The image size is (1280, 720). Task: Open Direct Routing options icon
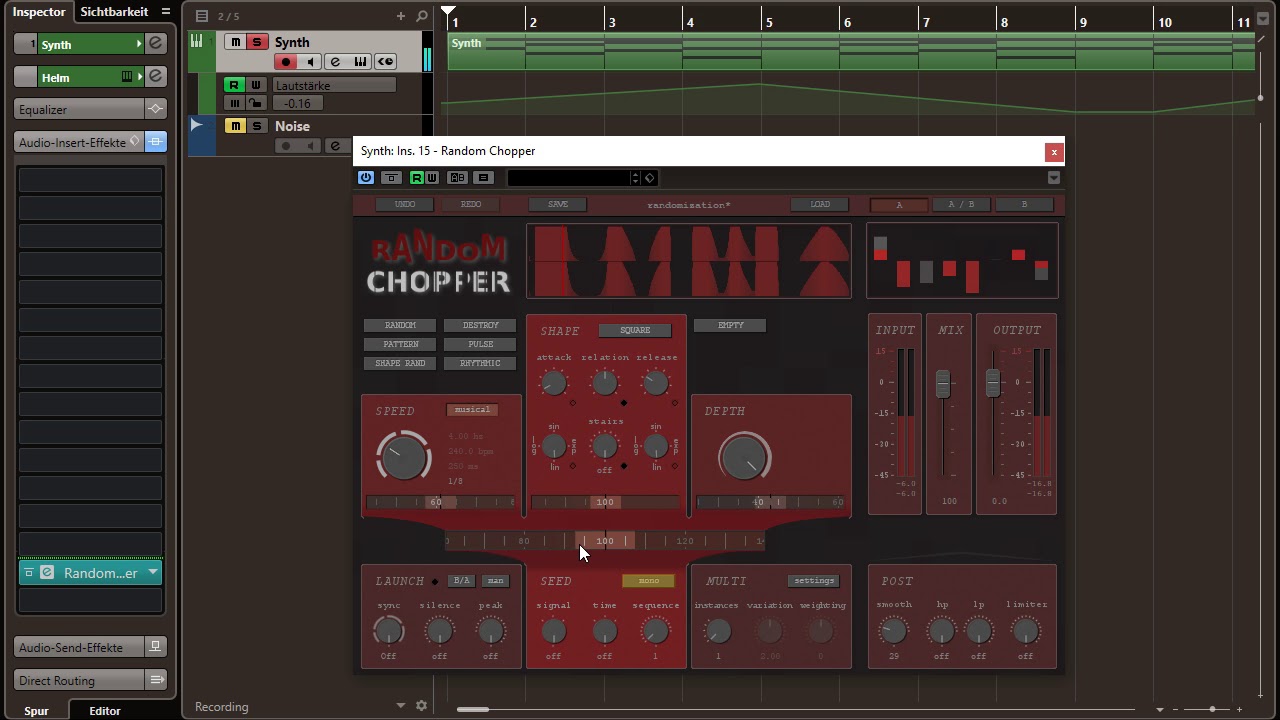pos(155,680)
